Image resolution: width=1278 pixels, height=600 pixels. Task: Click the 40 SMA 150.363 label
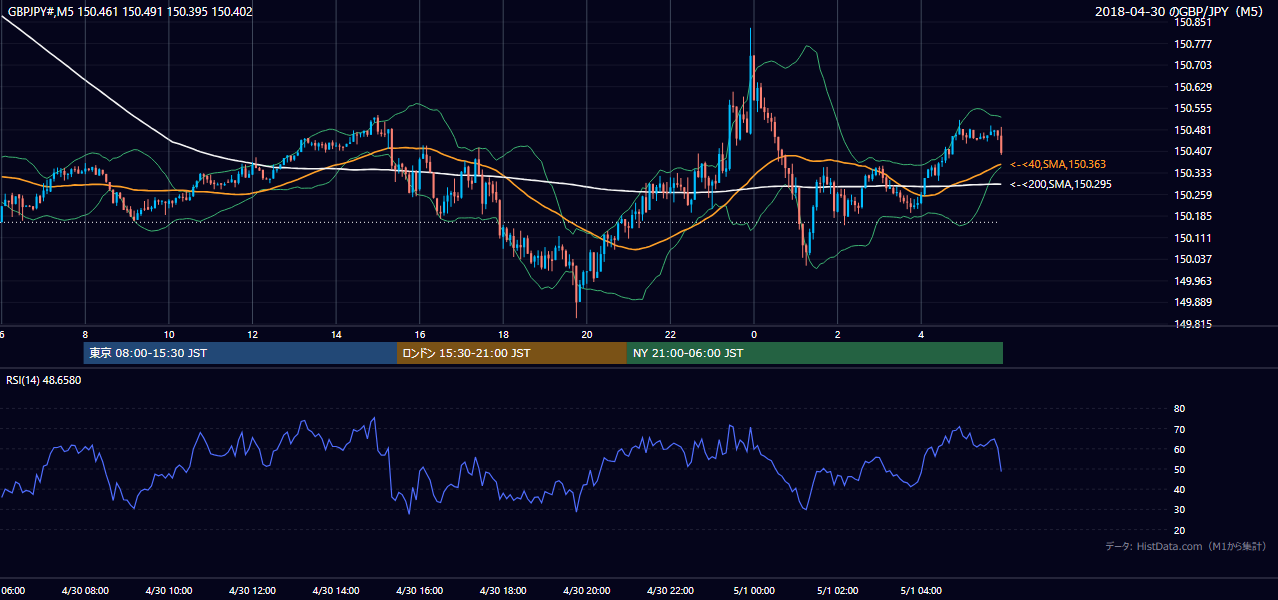pyautogui.click(x=1058, y=164)
